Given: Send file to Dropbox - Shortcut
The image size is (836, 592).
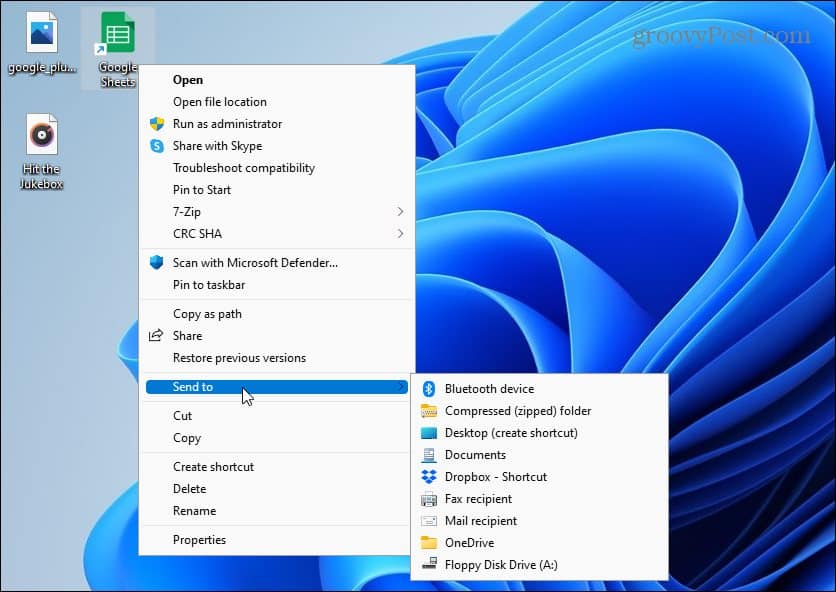Looking at the screenshot, I should pos(500,477).
